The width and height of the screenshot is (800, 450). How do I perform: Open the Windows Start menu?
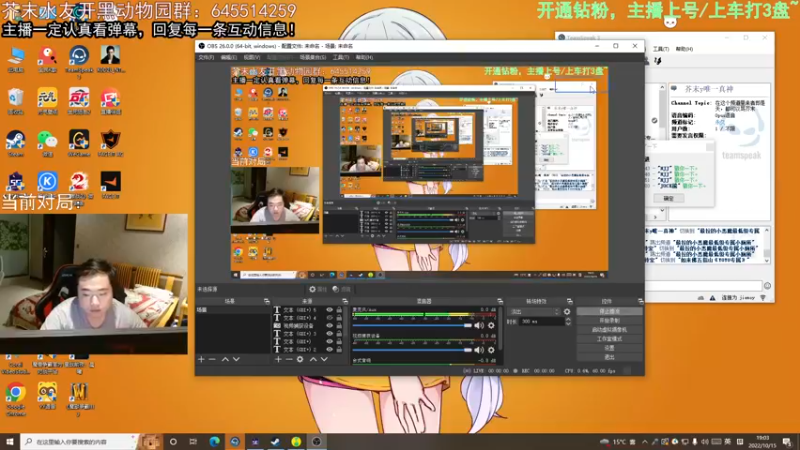(9, 441)
